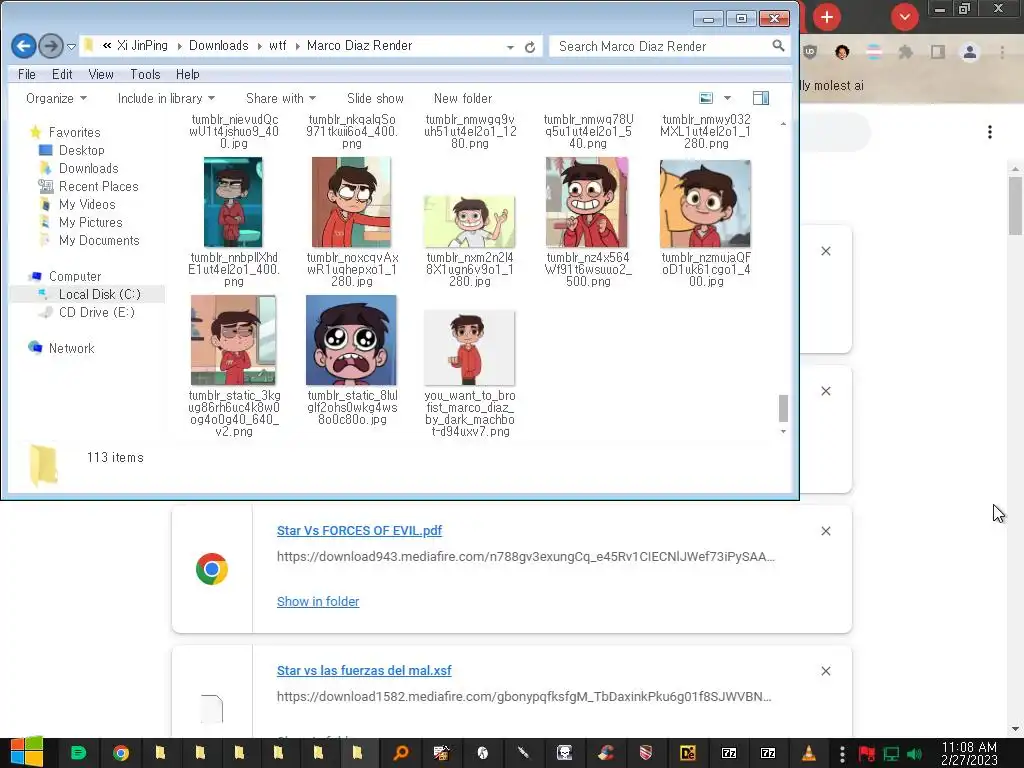Click the uBlock Origin extension icon in Chrome
Viewport: 1024px width, 768px height.
(810, 52)
